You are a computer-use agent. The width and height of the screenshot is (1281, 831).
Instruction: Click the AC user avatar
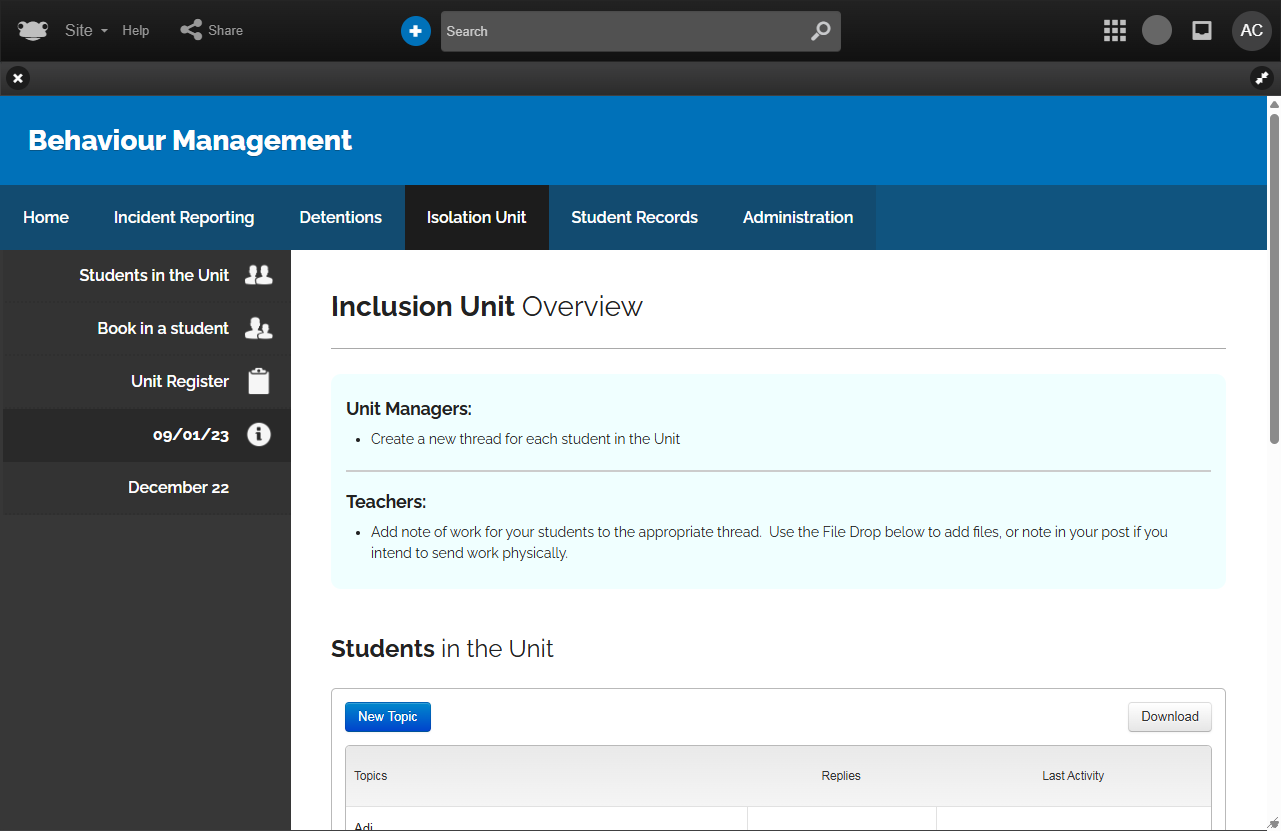tap(1251, 31)
